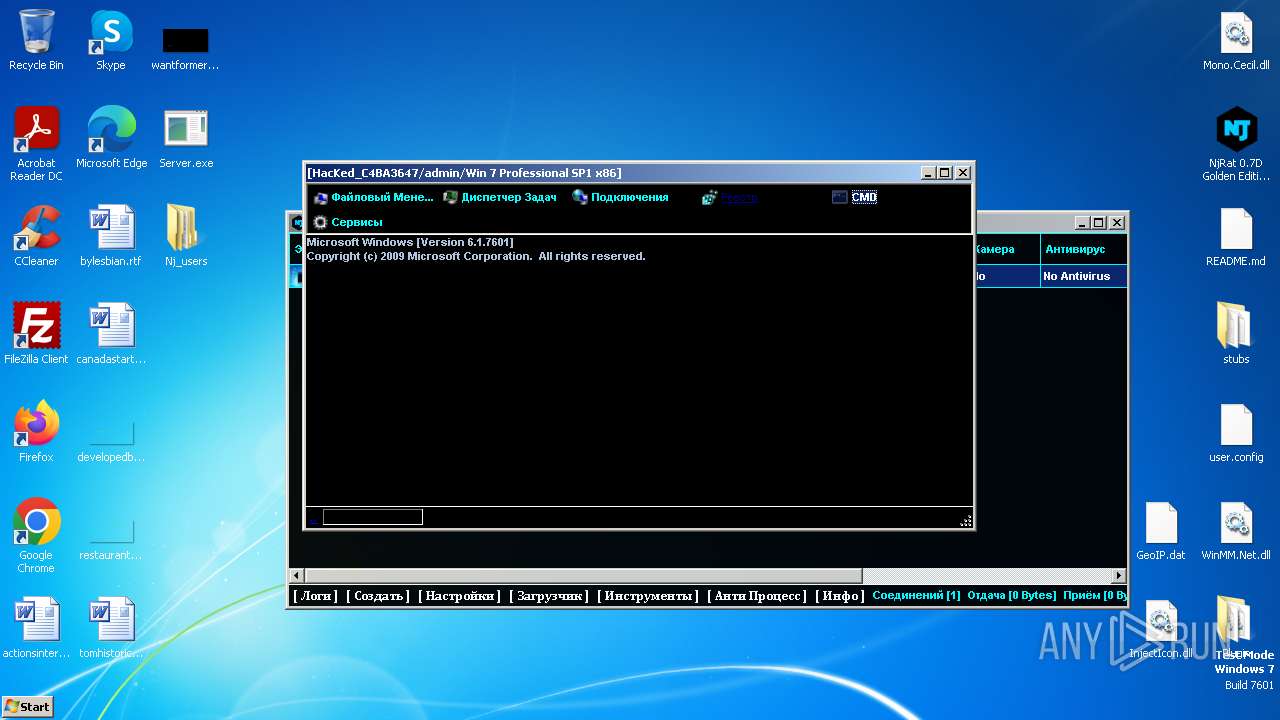Select the developedb desktop file
The width and height of the screenshot is (1280, 720).
(x=111, y=440)
